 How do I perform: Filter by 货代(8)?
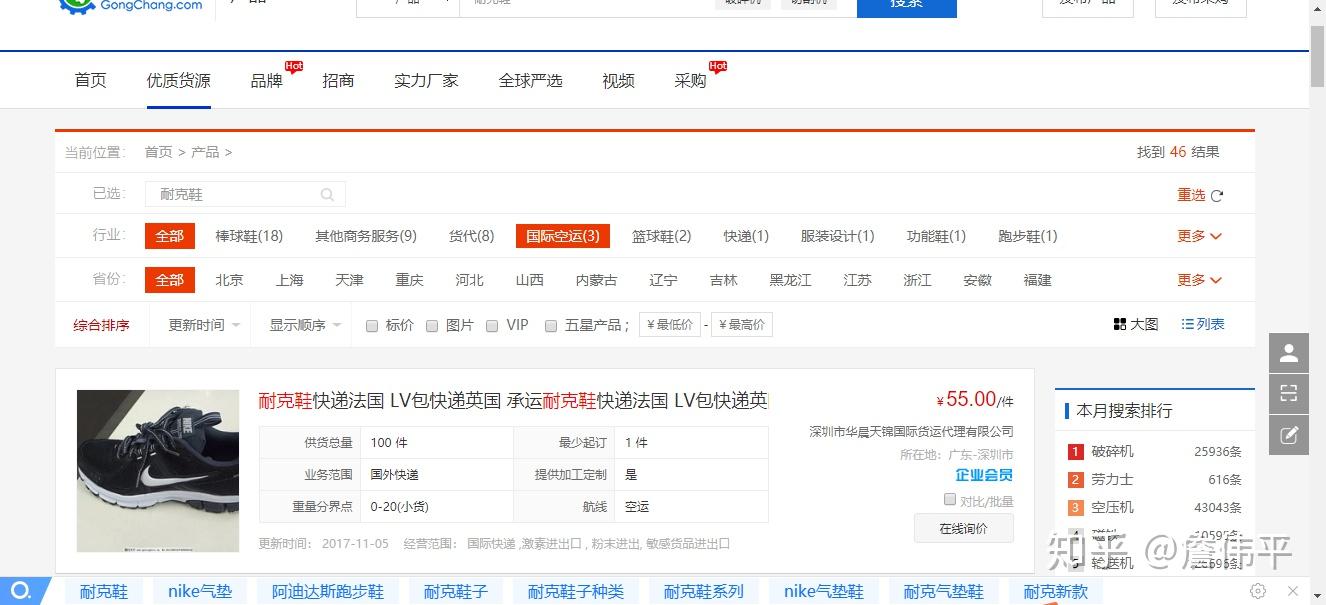coord(471,236)
